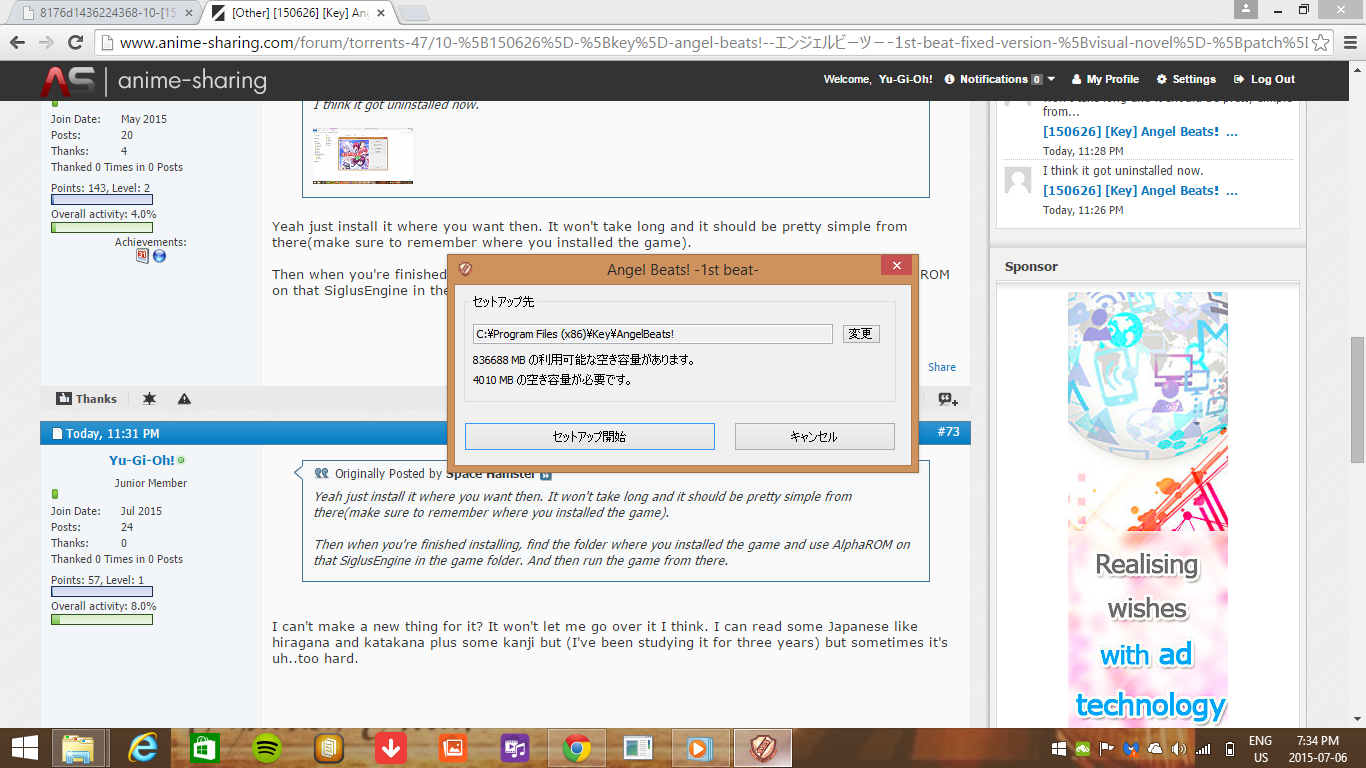Reload the page with the browser refresh icon
Image resolution: width=1366 pixels, height=768 pixels.
pos(75,43)
